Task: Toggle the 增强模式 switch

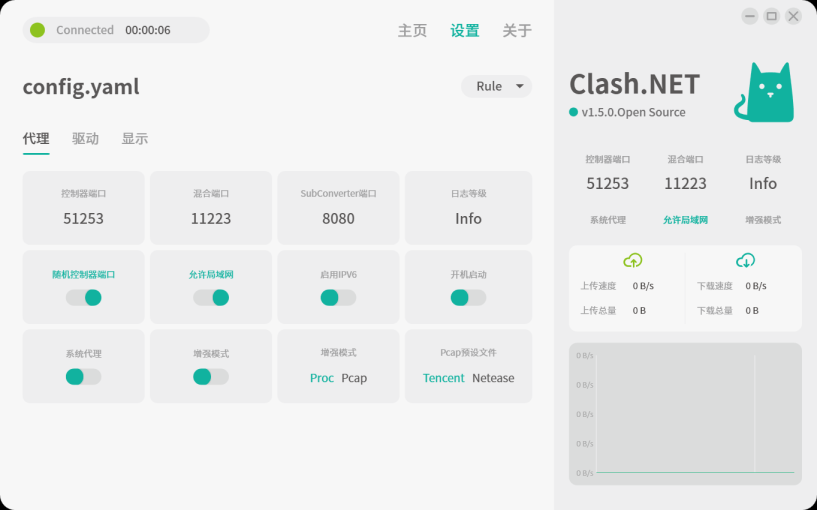Action: (211, 377)
